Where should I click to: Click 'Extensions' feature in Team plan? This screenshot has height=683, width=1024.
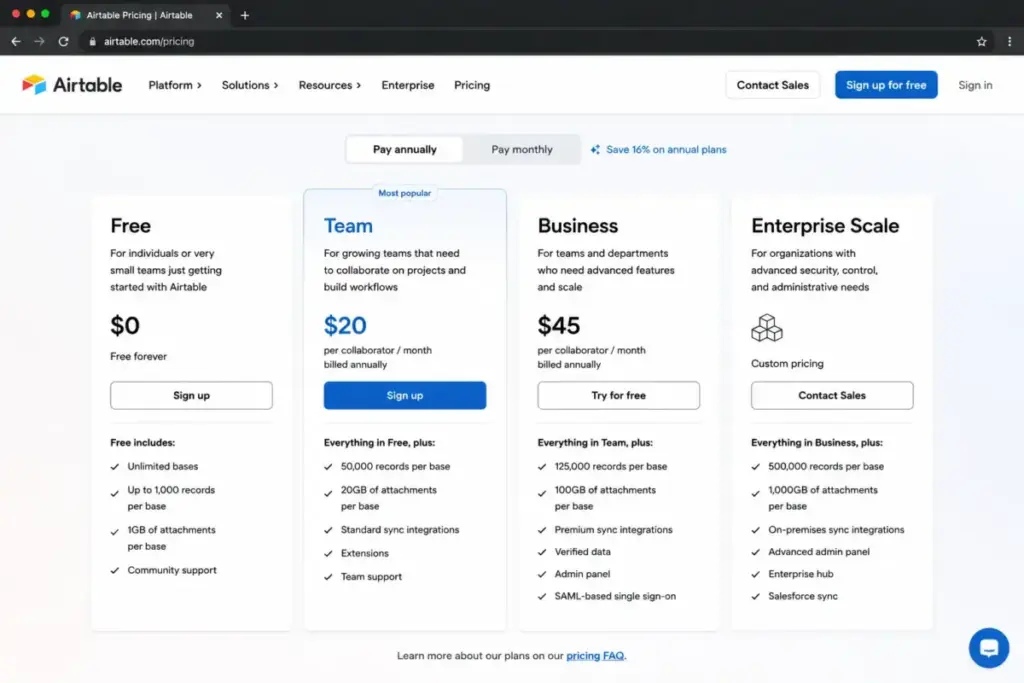364,554
